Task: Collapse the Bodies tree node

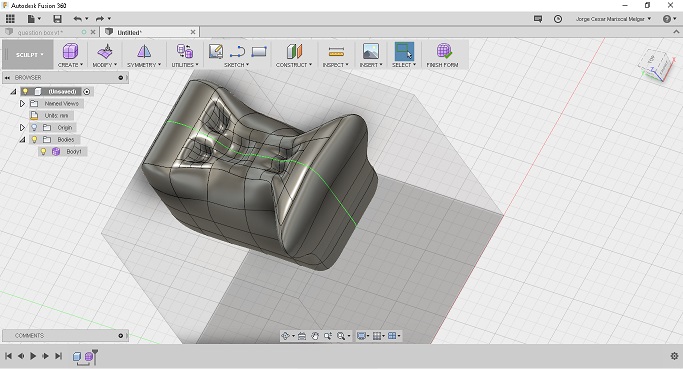Action: point(22,139)
